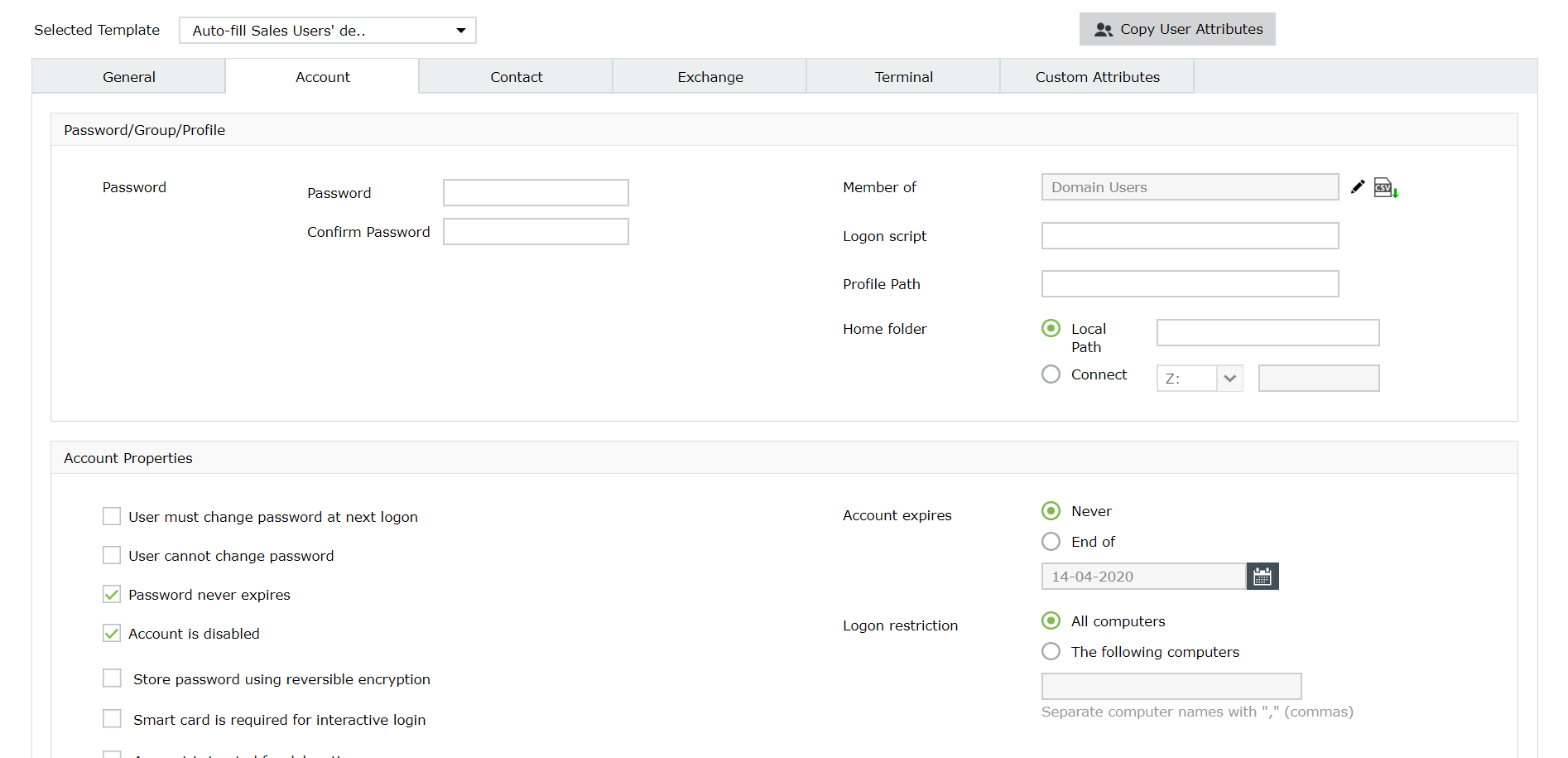The width and height of the screenshot is (1568, 758).
Task: Uncheck 'Password never expires'
Action: pyautogui.click(x=112, y=594)
